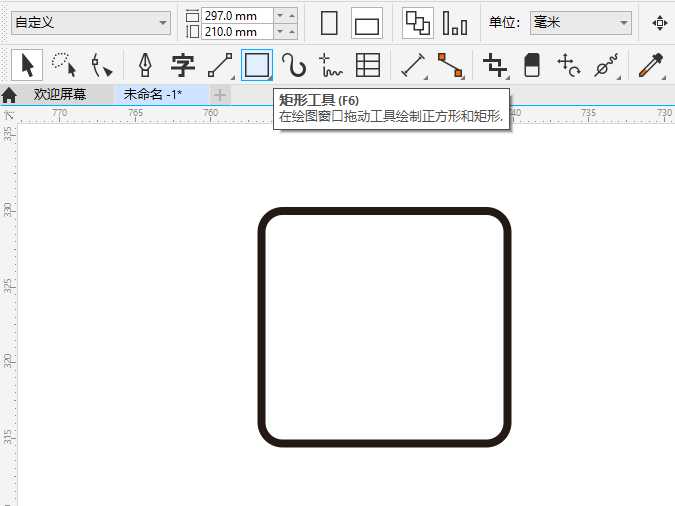Add a new document with plus tab

220,95
